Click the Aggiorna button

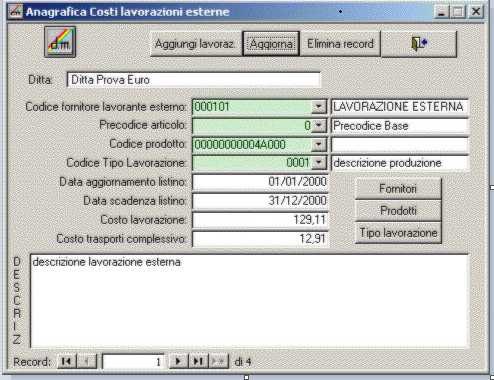coord(271,44)
